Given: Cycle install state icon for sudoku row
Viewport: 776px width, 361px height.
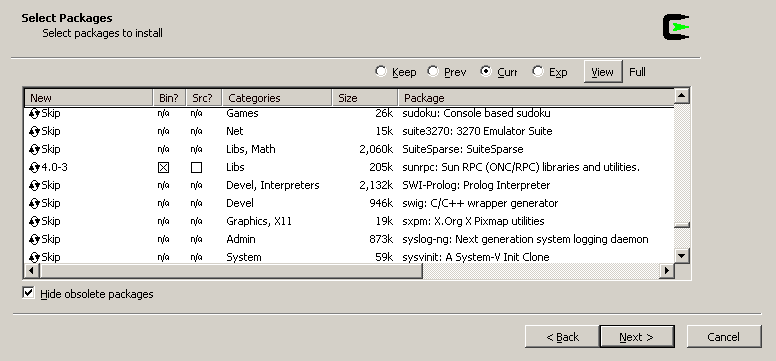Looking at the screenshot, I should point(34,114).
